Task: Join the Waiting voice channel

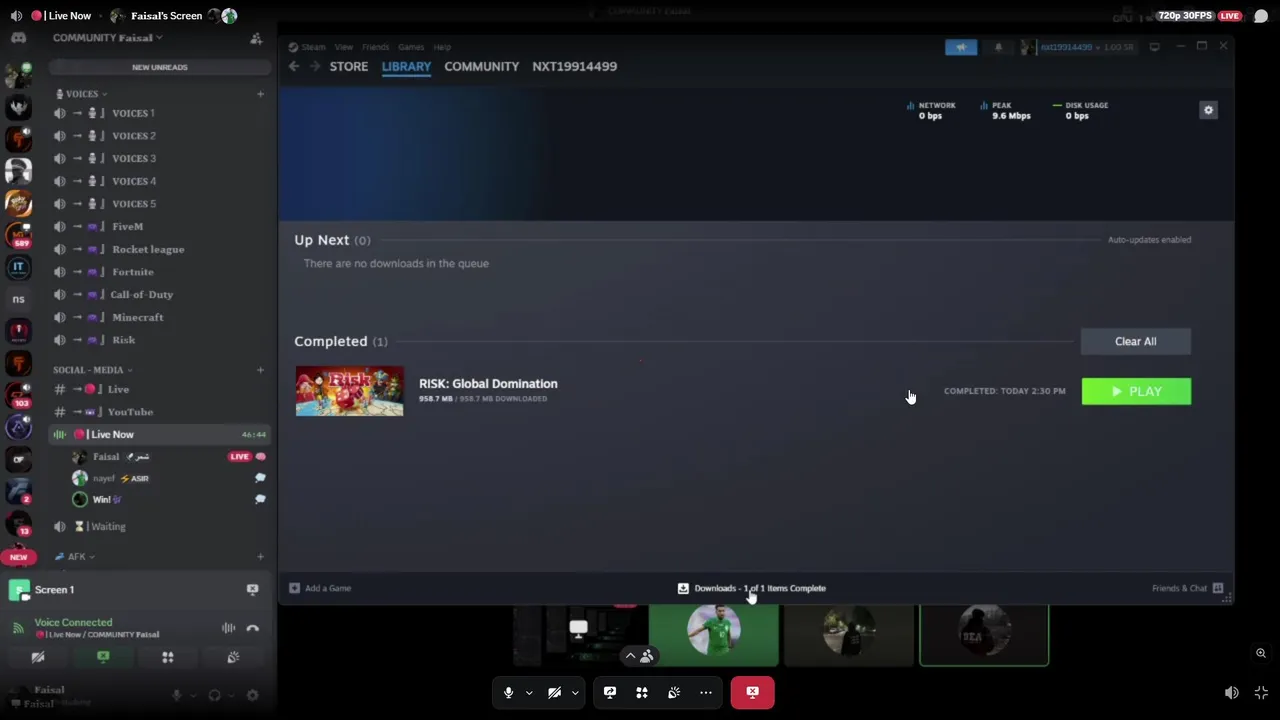Action: [160, 526]
